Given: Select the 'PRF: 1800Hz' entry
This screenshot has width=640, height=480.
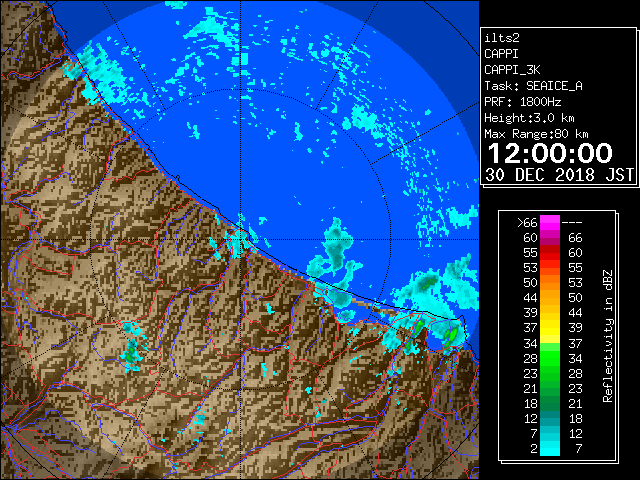Looking at the screenshot, I should (x=522, y=102).
